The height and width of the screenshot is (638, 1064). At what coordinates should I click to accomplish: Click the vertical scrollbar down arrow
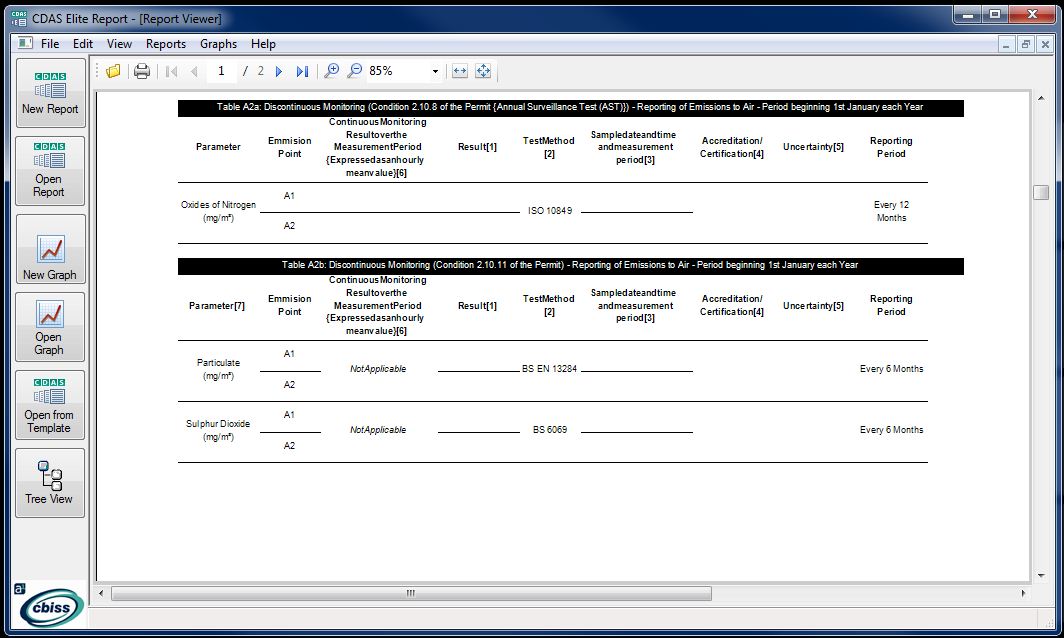[1041, 576]
